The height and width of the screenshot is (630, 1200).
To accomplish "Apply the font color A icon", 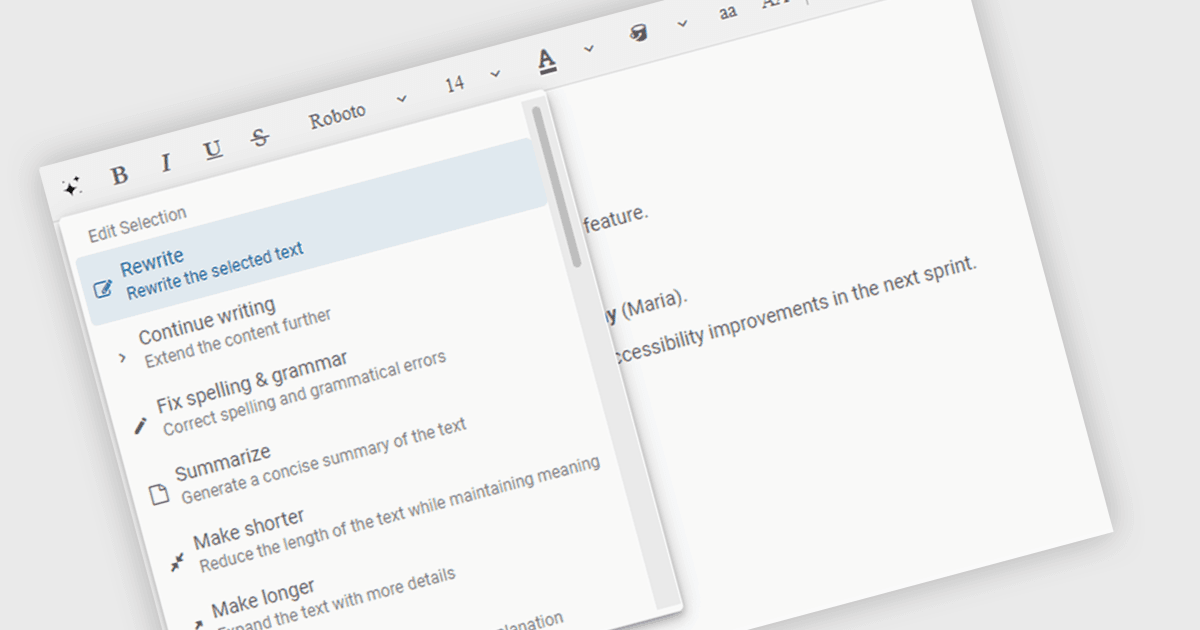I will (546, 62).
